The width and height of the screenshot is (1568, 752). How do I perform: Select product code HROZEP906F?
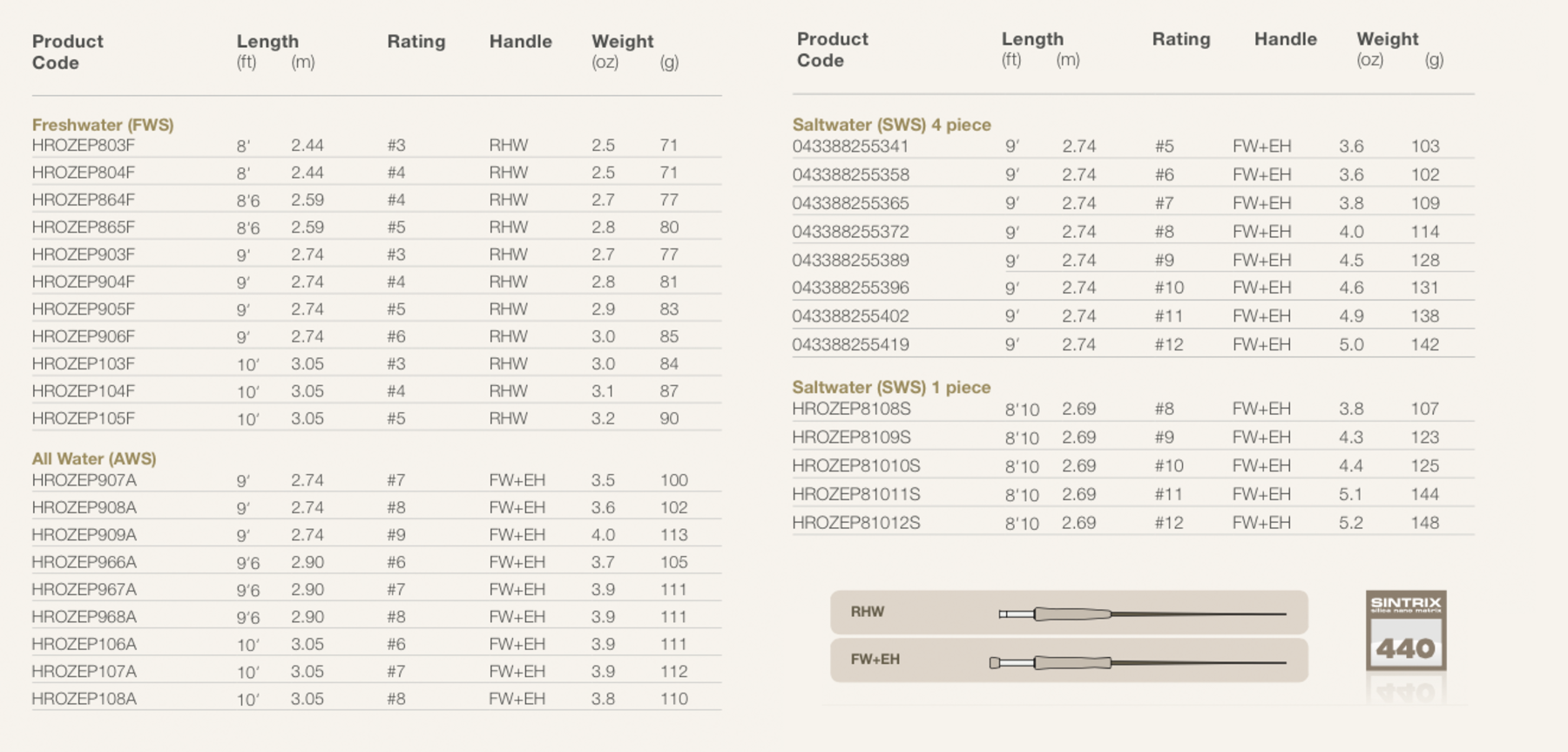[84, 336]
